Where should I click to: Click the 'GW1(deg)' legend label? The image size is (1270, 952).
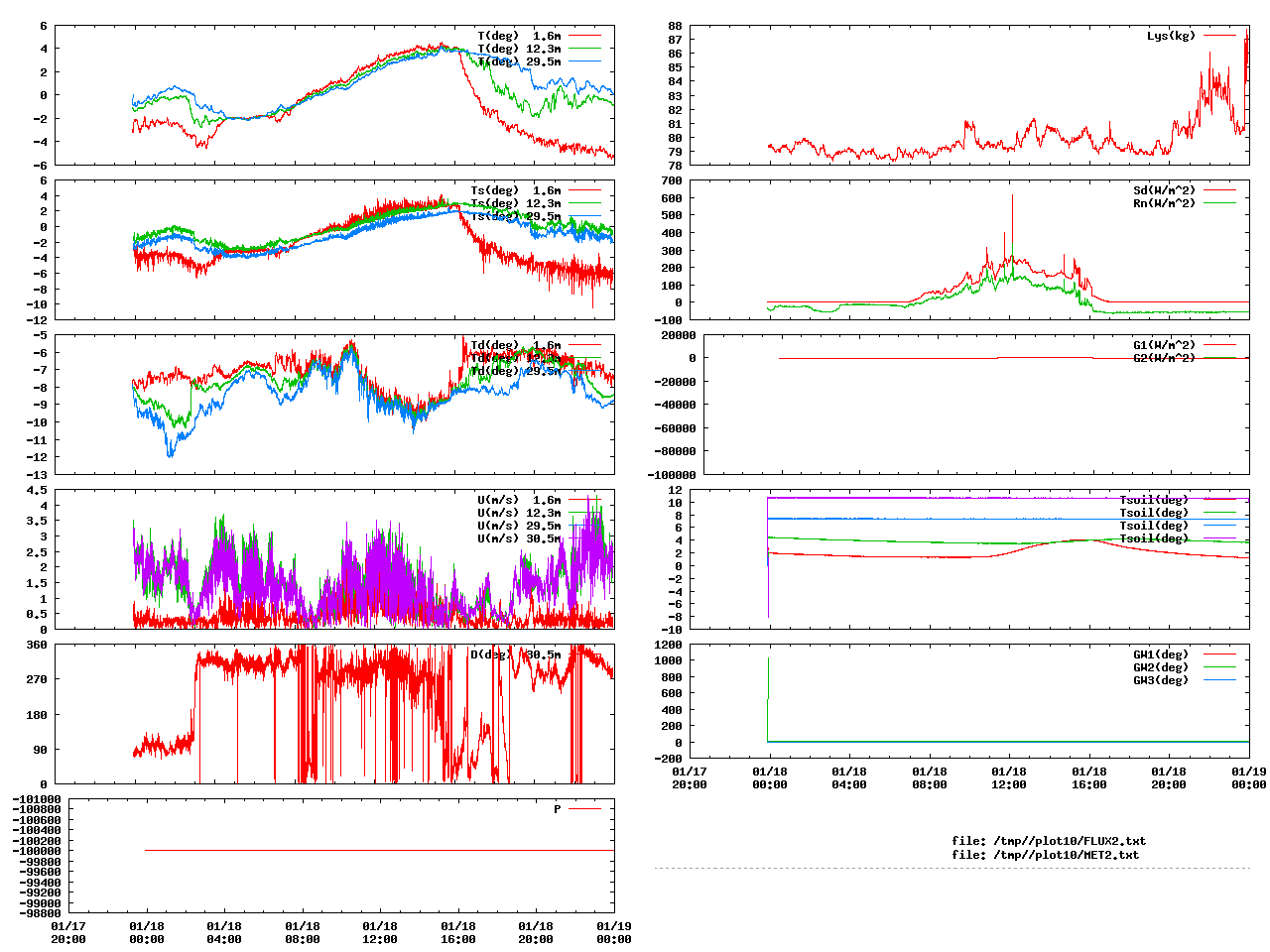[1161, 654]
